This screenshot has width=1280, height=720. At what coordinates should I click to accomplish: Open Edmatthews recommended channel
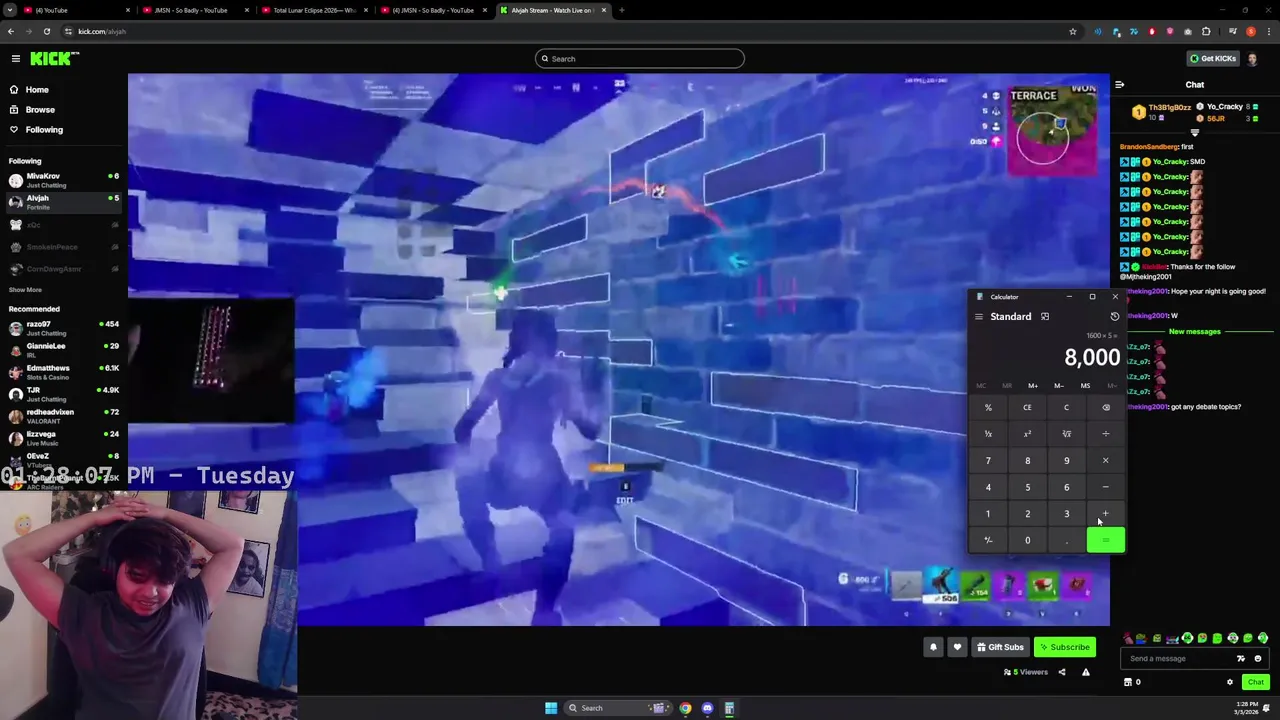click(62, 372)
